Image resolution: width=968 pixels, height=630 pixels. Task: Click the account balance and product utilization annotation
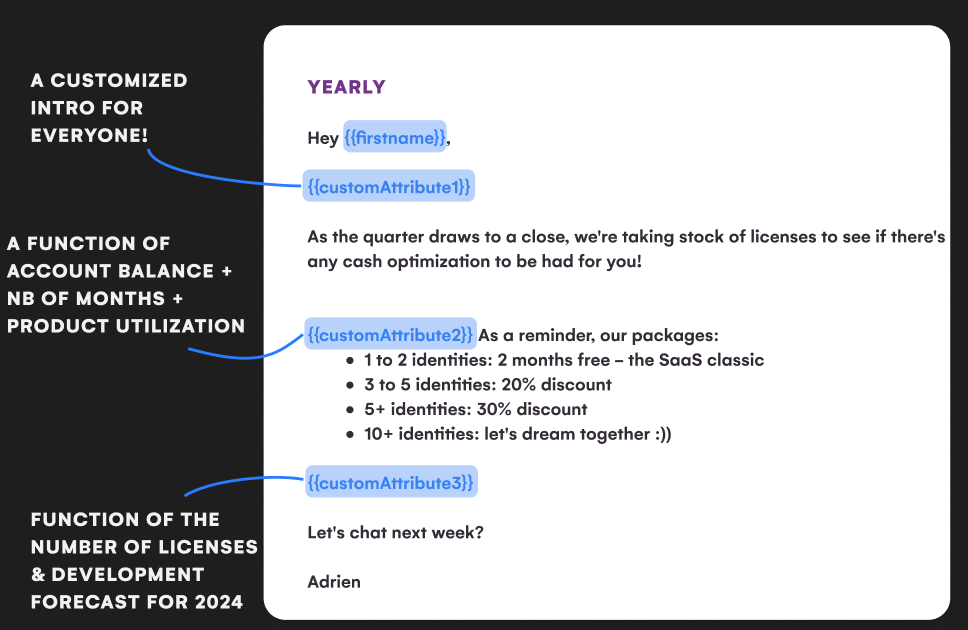point(126,284)
